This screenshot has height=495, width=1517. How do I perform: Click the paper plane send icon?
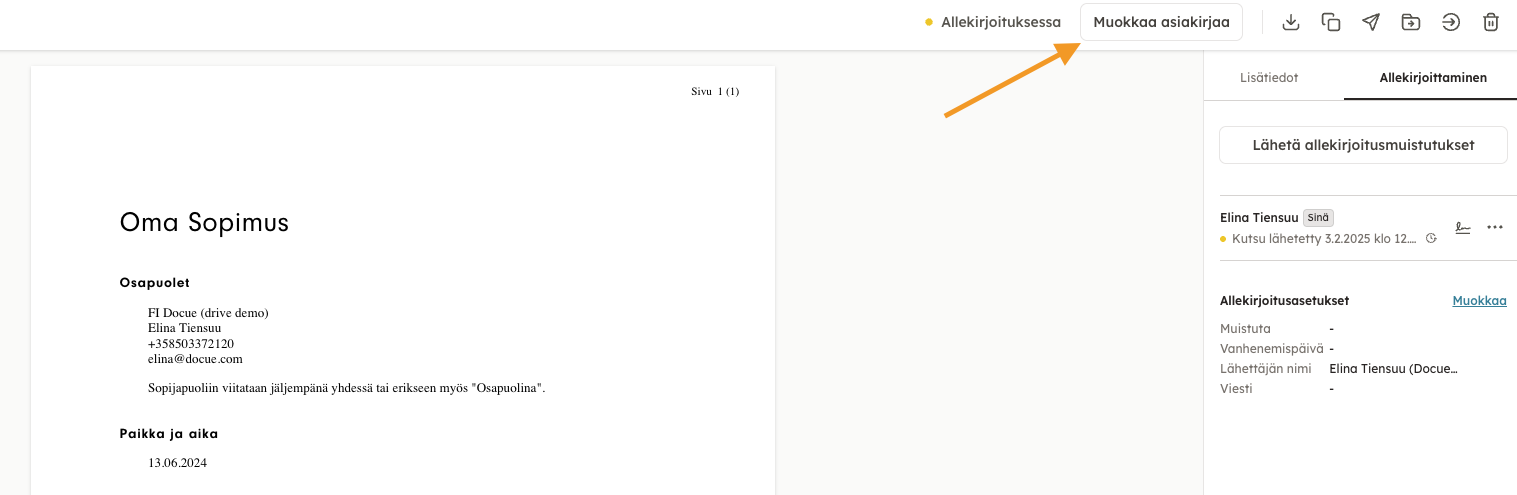pos(1371,22)
